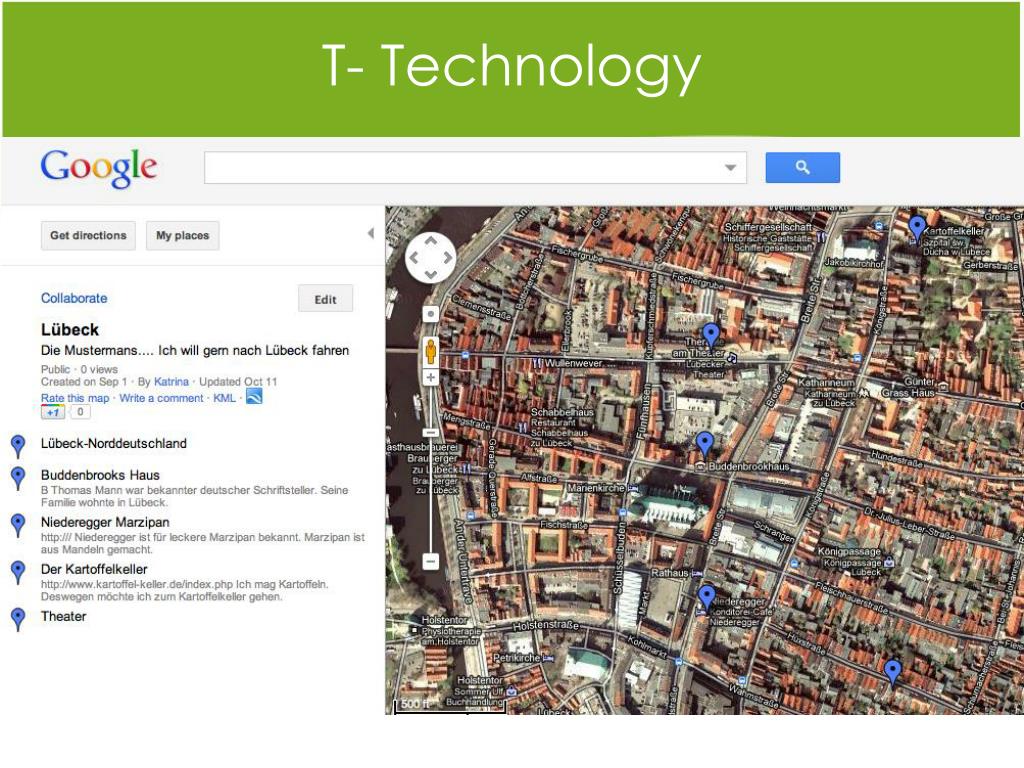
Task: Click the map pan control circle
Action: click(x=430, y=257)
